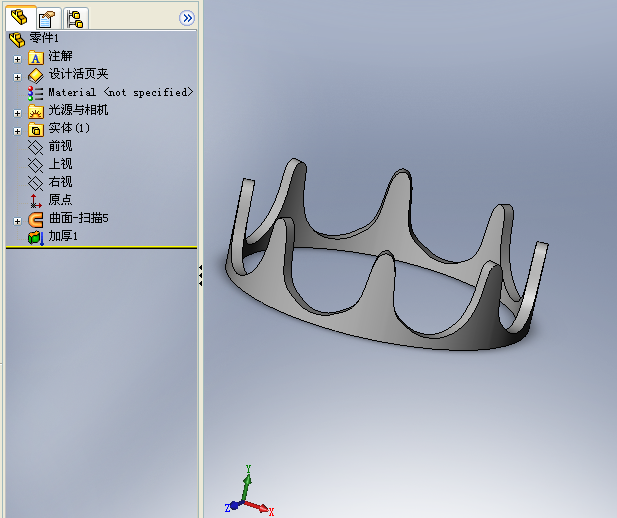Expand the 注解 annotations folder
This screenshot has height=518, width=617.
point(17,59)
